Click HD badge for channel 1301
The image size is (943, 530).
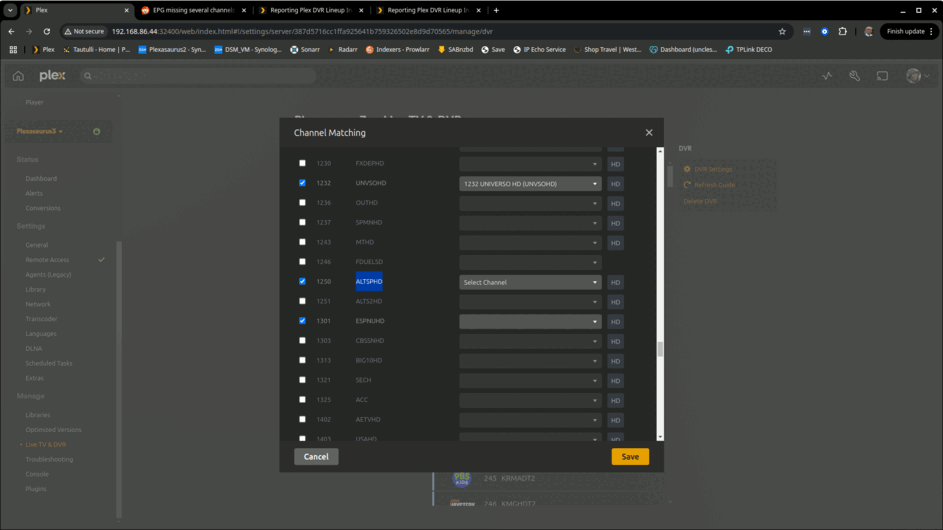[x=615, y=322]
